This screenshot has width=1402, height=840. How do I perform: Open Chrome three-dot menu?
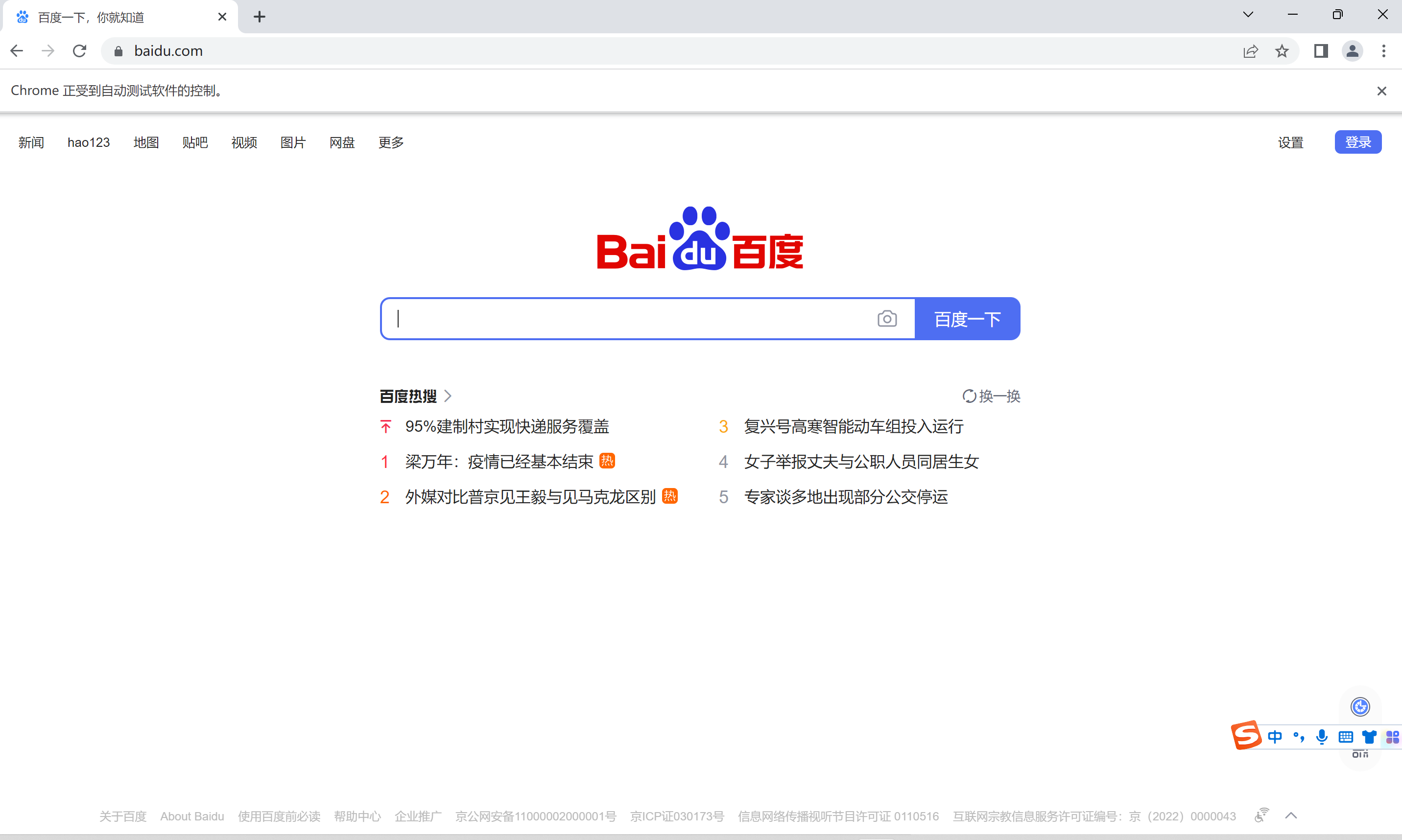(1383, 51)
